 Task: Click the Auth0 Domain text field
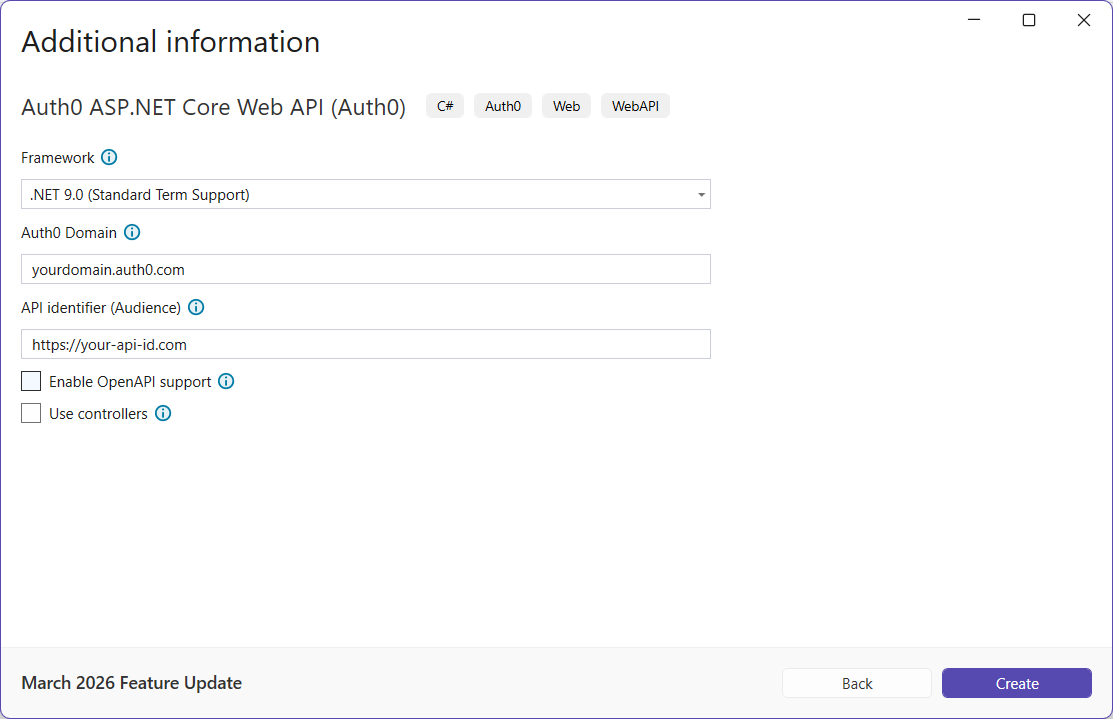pos(366,269)
